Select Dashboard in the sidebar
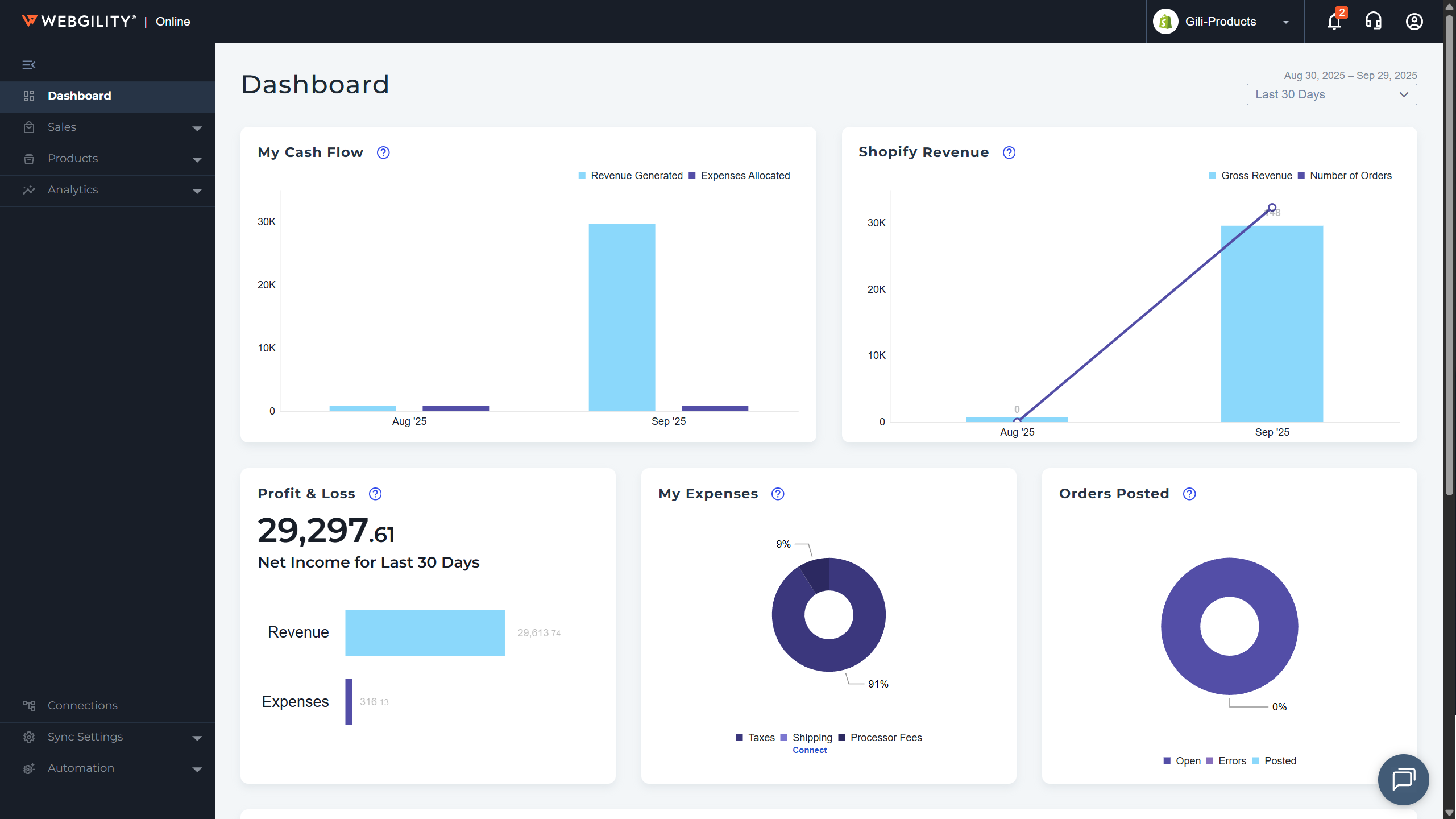1456x819 pixels. (80, 96)
